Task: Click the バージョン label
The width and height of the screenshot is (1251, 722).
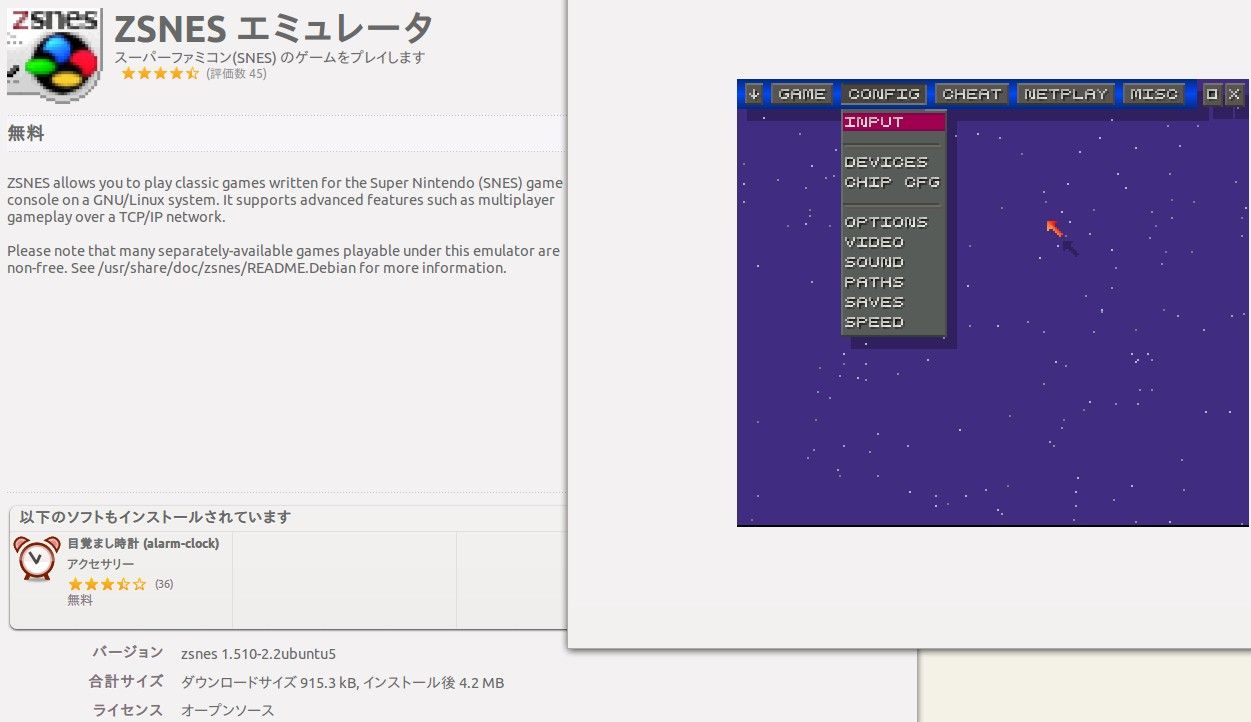Action: tap(128, 653)
